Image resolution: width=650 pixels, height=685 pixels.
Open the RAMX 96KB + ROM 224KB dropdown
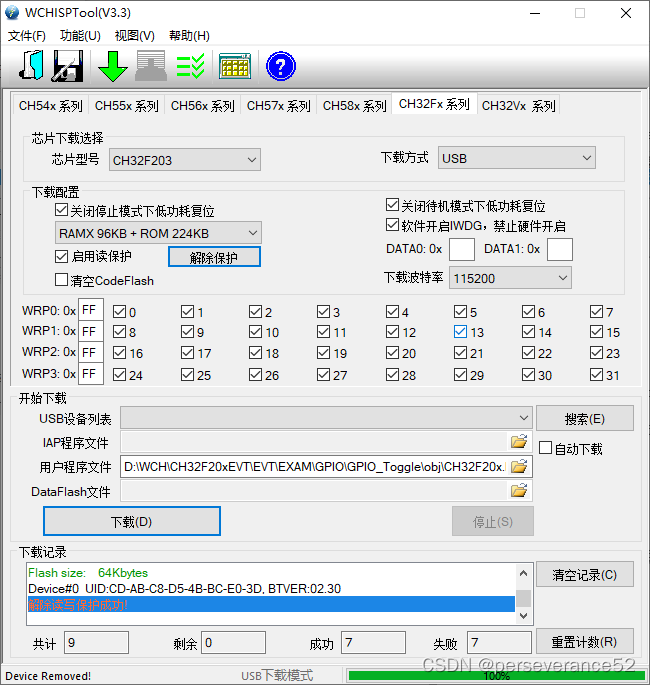coord(158,233)
